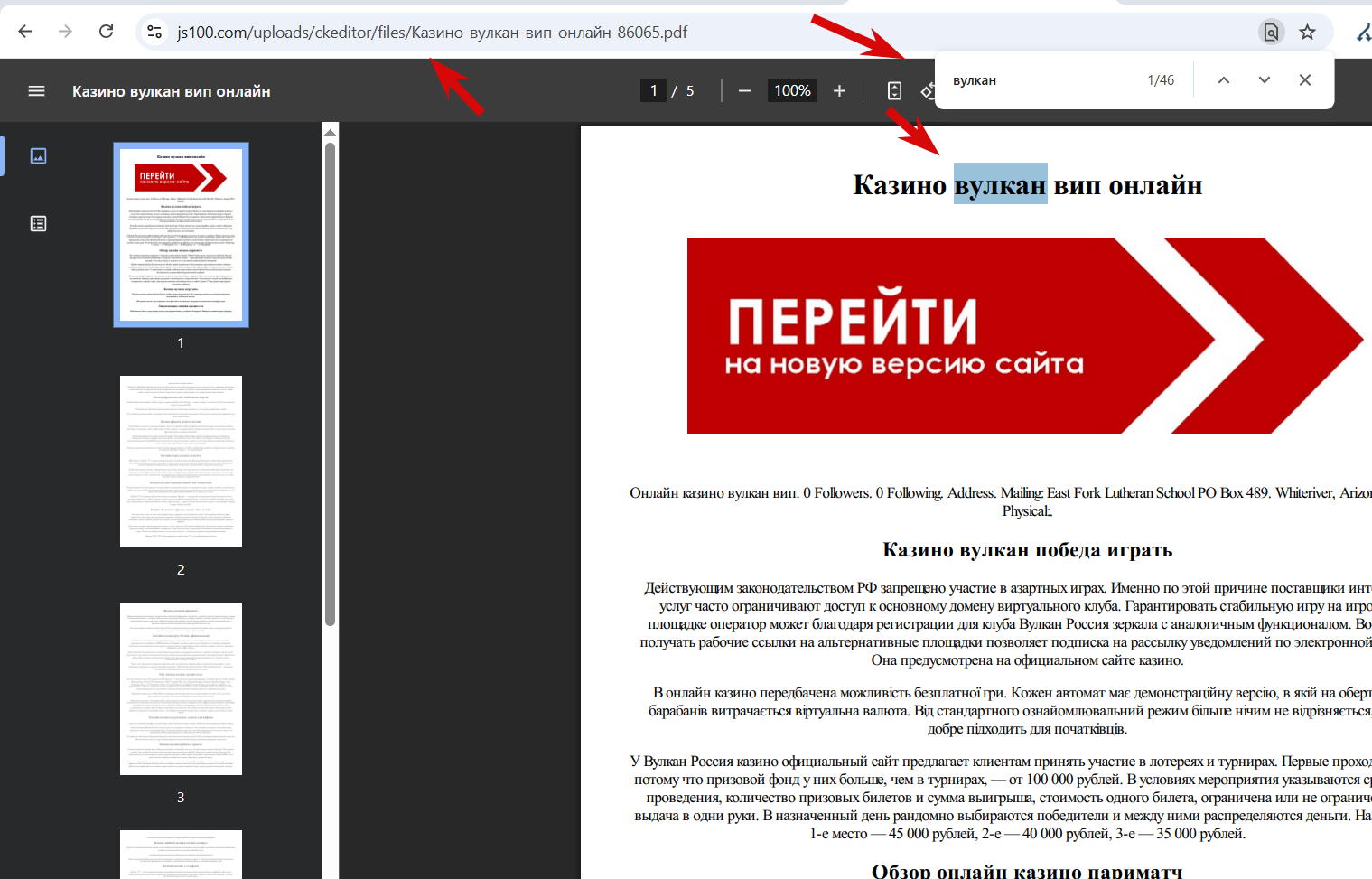Open the find-in-page lens icon in address bar
The width and height of the screenshot is (1372, 879).
coord(1271,32)
